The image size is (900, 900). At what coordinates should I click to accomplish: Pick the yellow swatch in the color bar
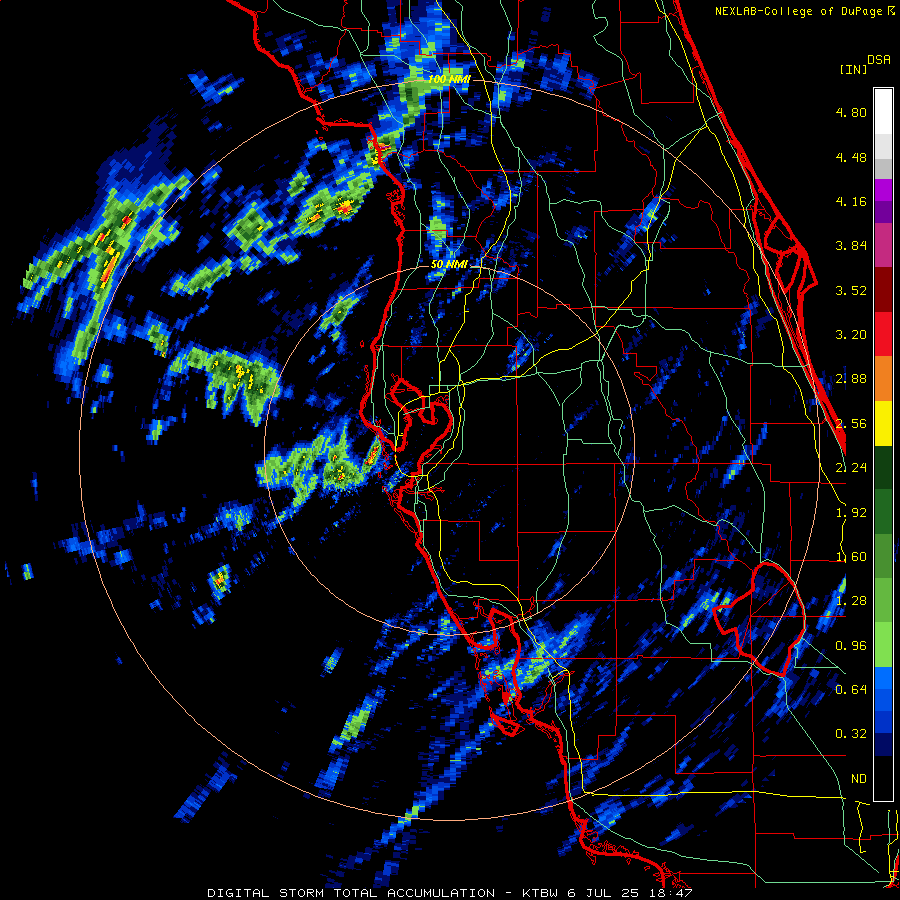click(883, 424)
